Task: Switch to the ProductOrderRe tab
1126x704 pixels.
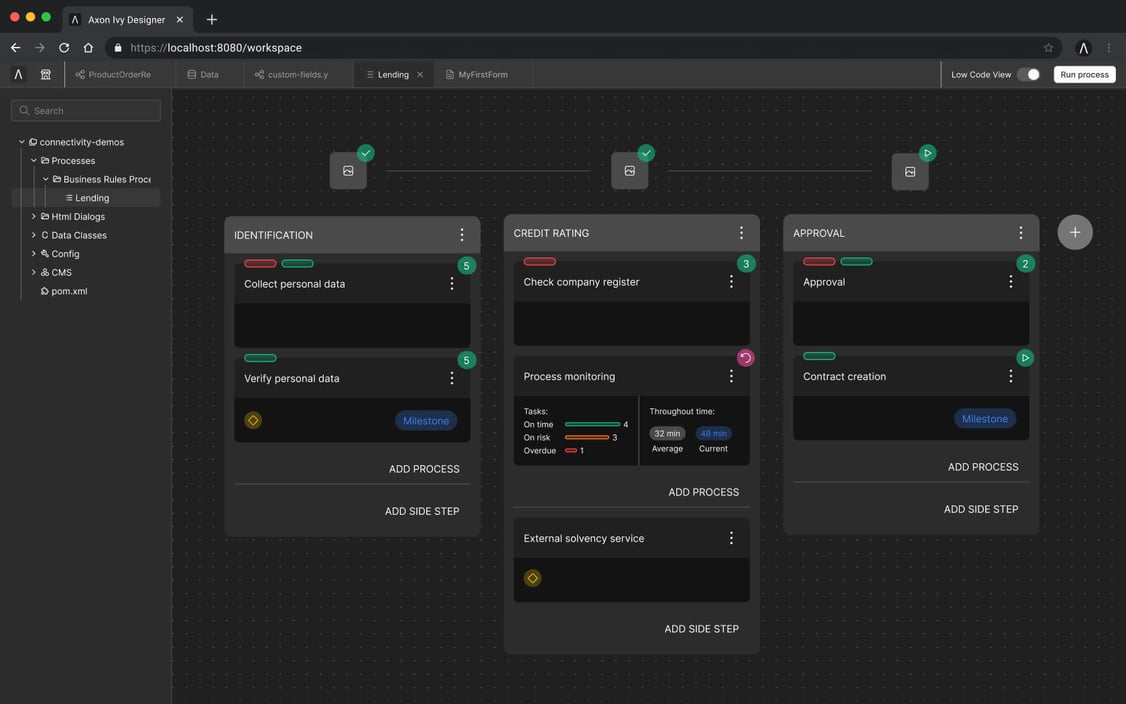Action: (x=119, y=75)
